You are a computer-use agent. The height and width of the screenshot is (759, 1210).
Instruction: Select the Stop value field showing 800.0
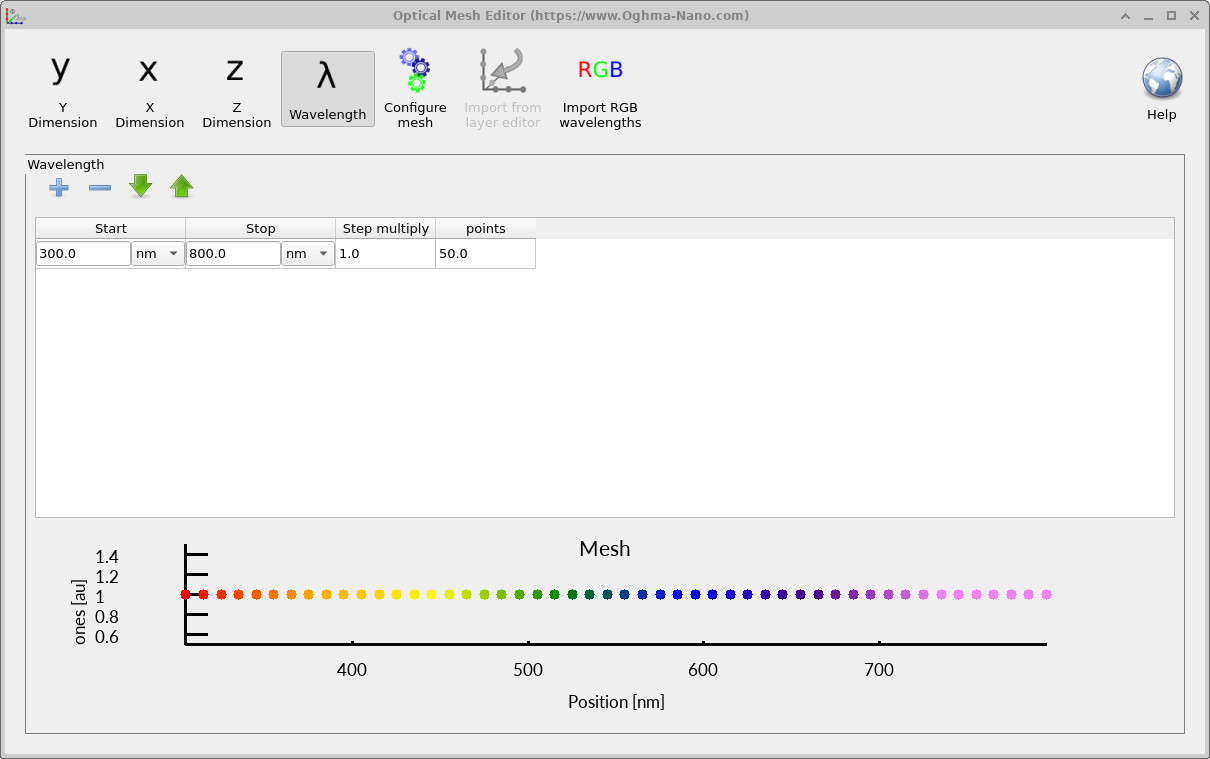point(232,253)
